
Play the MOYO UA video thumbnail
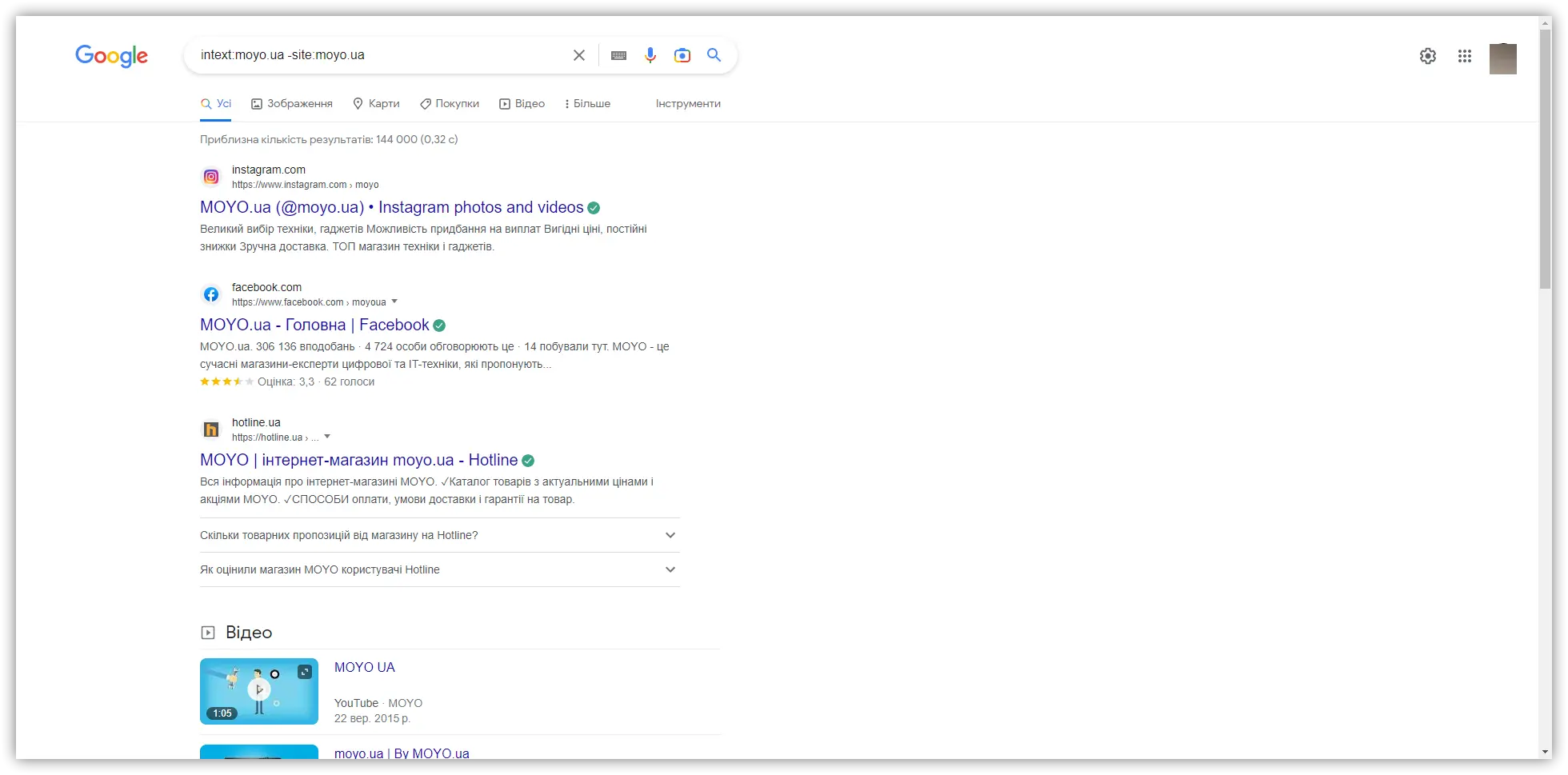(x=259, y=691)
